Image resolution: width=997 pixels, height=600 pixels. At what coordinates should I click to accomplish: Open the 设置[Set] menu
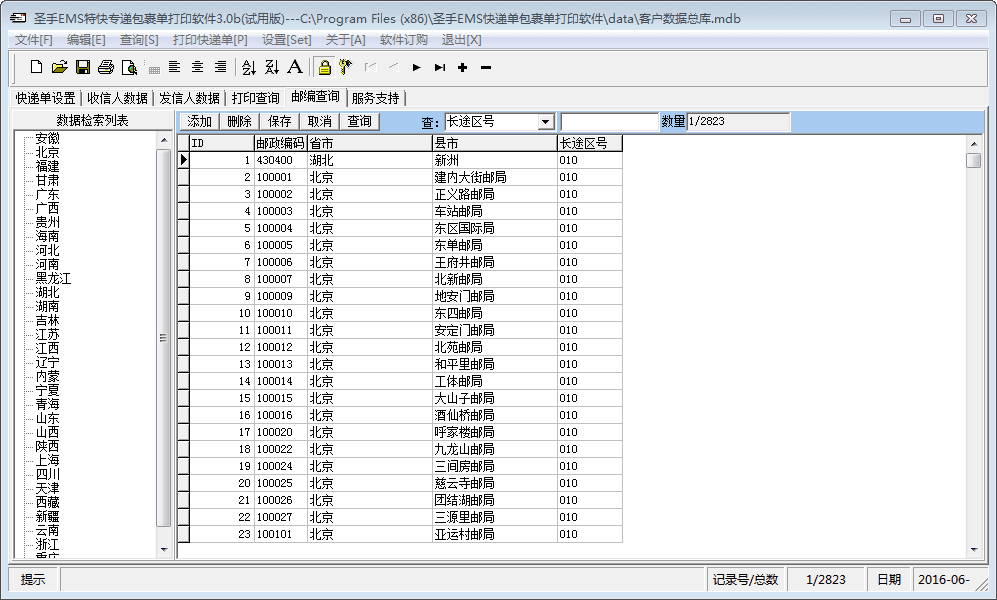[287, 40]
